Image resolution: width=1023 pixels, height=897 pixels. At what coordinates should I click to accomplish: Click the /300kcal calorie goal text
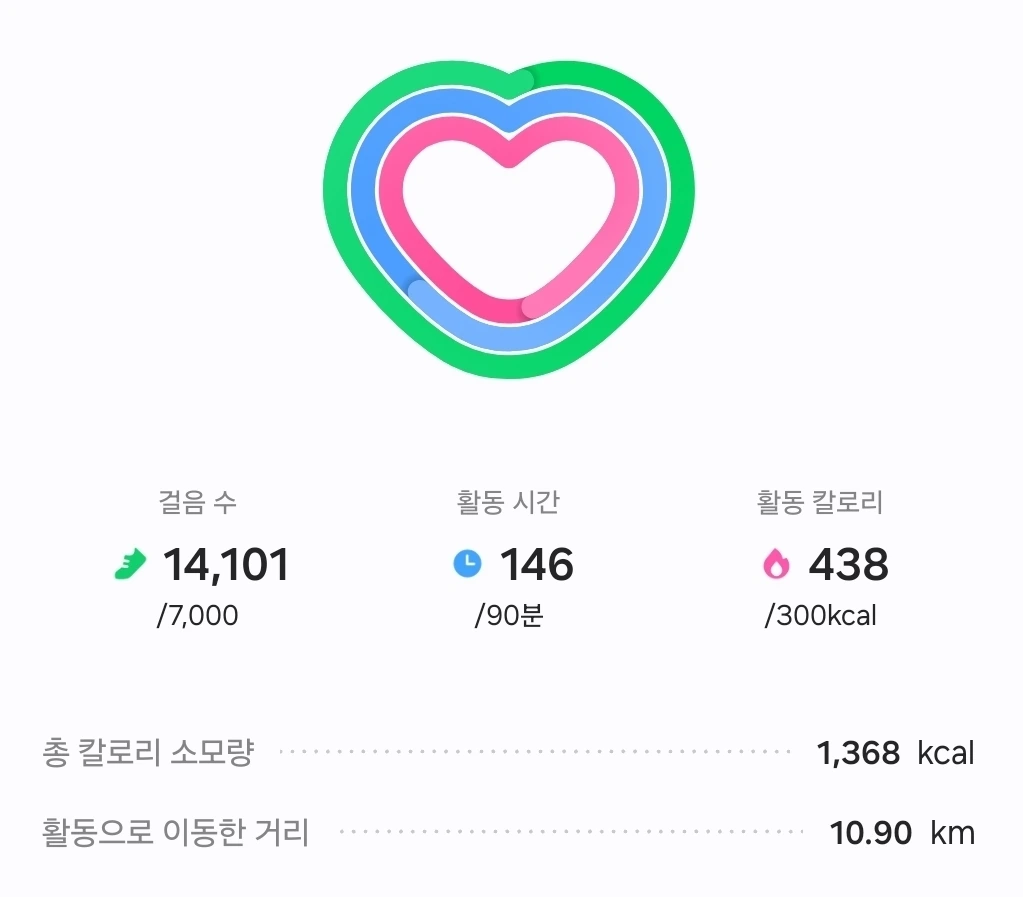click(x=821, y=616)
